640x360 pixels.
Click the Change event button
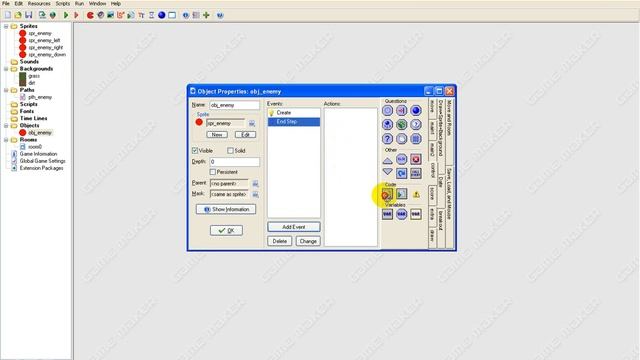click(308, 241)
